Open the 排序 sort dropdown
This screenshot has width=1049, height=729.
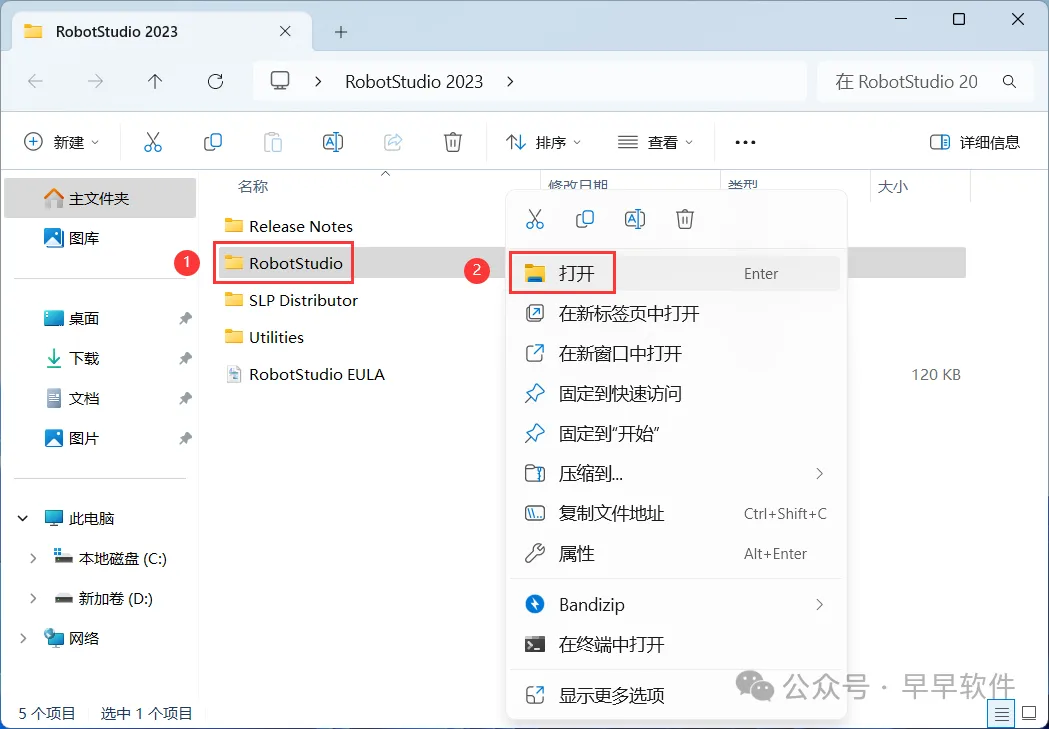click(x=543, y=142)
